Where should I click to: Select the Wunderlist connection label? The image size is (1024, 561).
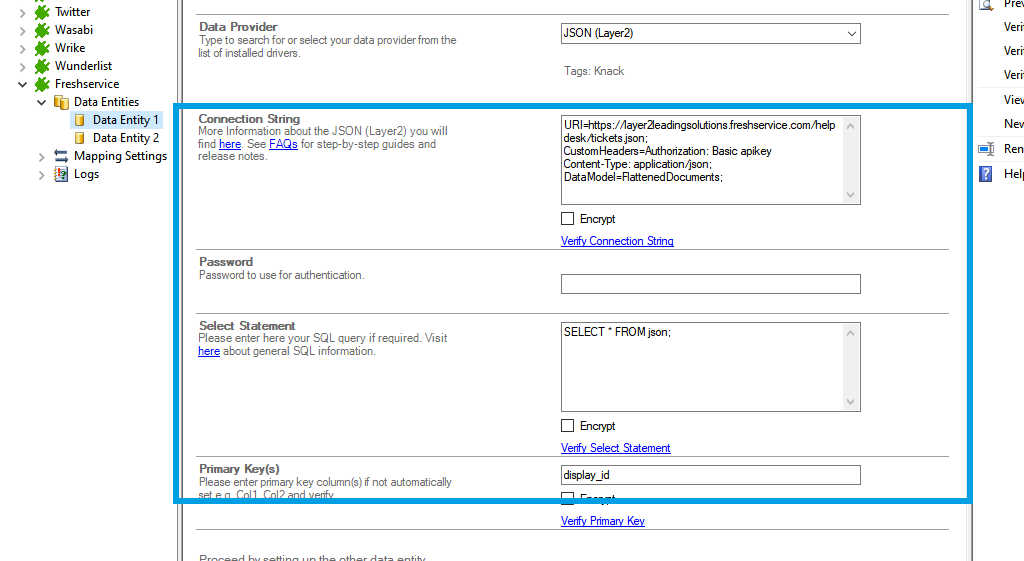[x=83, y=66]
